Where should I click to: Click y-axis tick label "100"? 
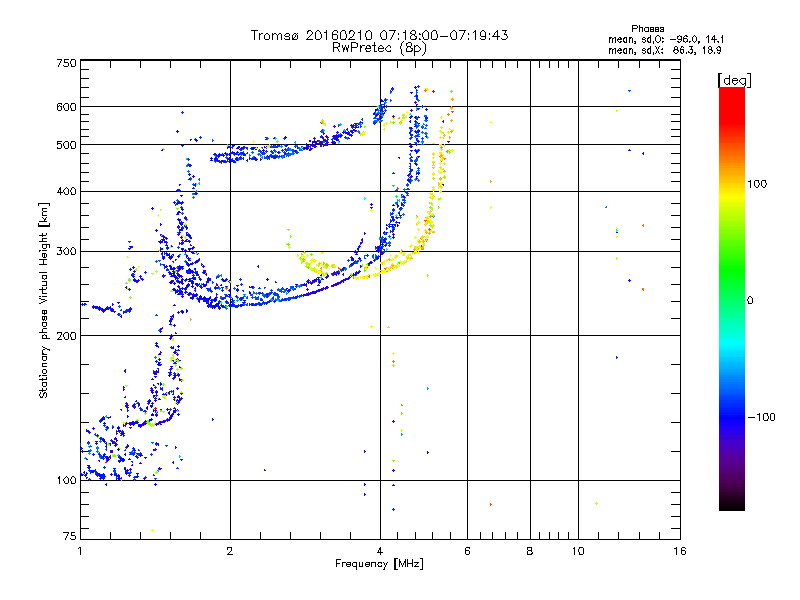[66, 480]
